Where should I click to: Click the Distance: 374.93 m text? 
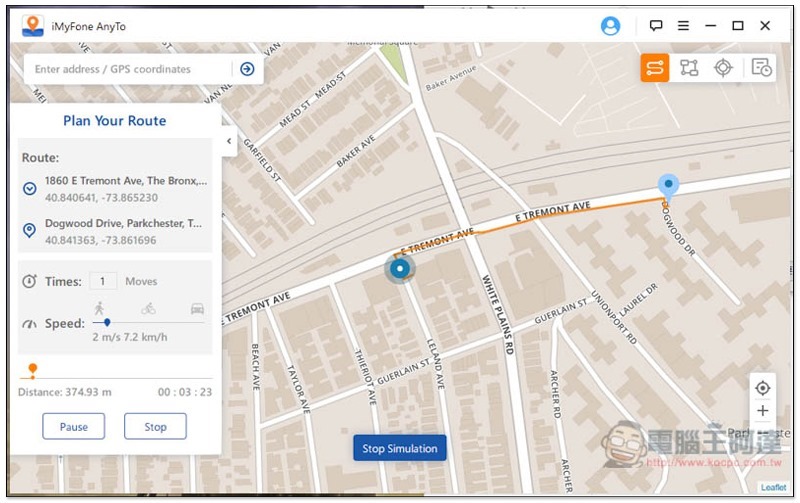tap(64, 392)
